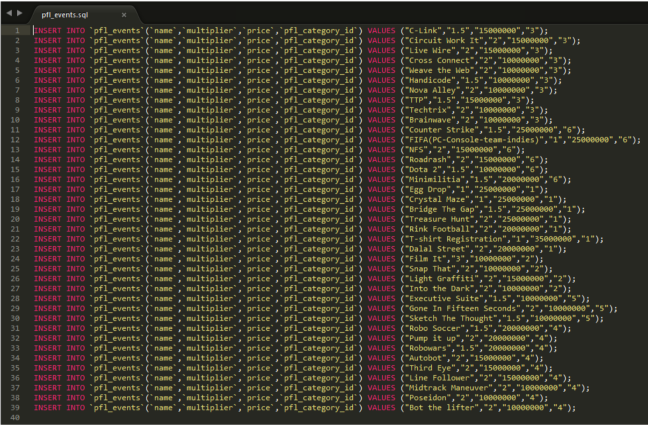Place cursor on empty line 40

tap(200, 417)
